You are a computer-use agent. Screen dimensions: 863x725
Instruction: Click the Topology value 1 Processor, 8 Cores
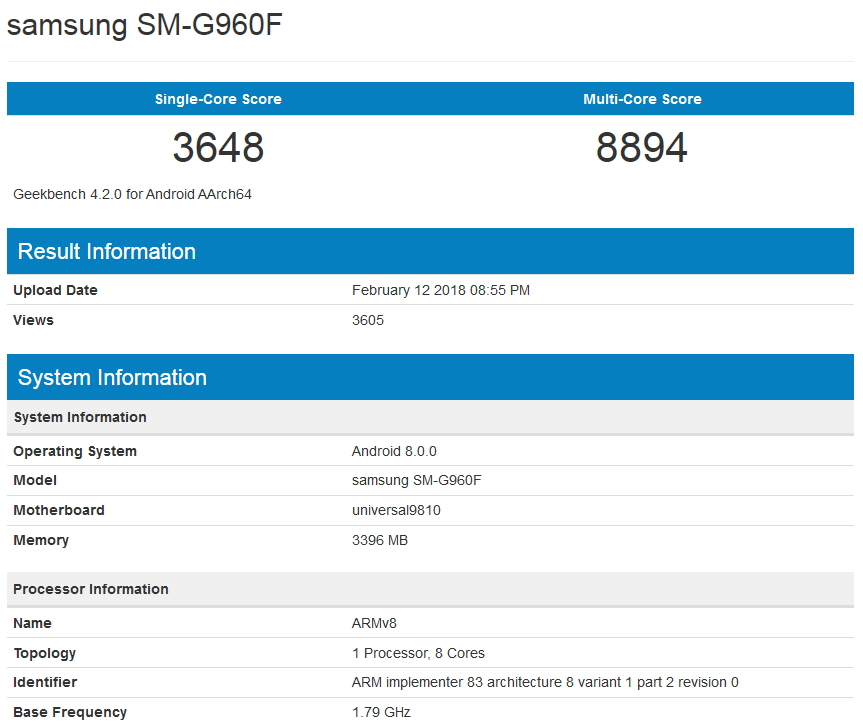(418, 653)
